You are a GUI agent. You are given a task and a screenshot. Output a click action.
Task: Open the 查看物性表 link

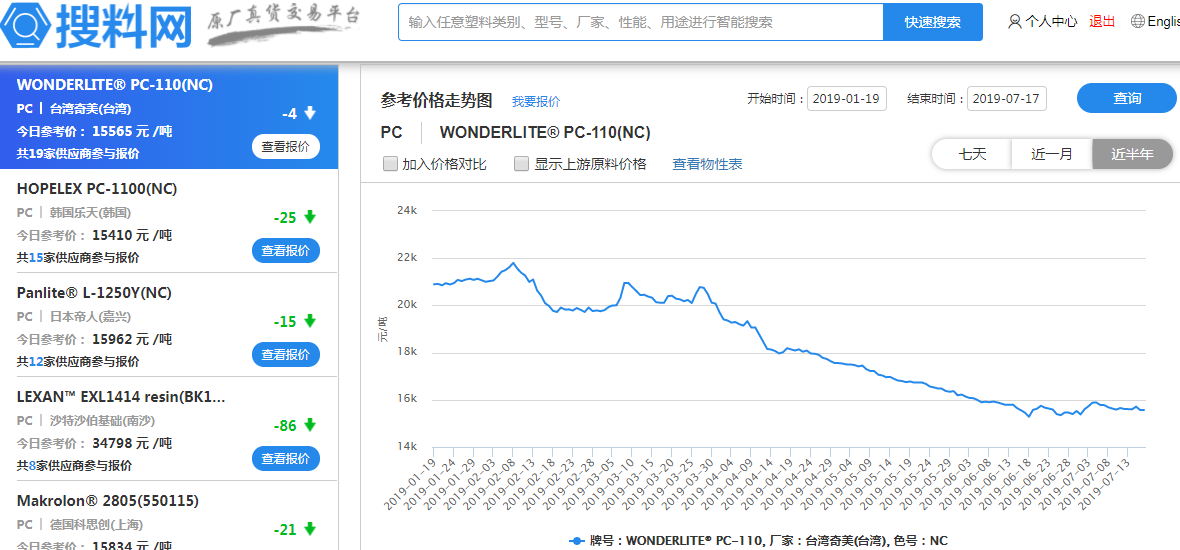tap(707, 164)
